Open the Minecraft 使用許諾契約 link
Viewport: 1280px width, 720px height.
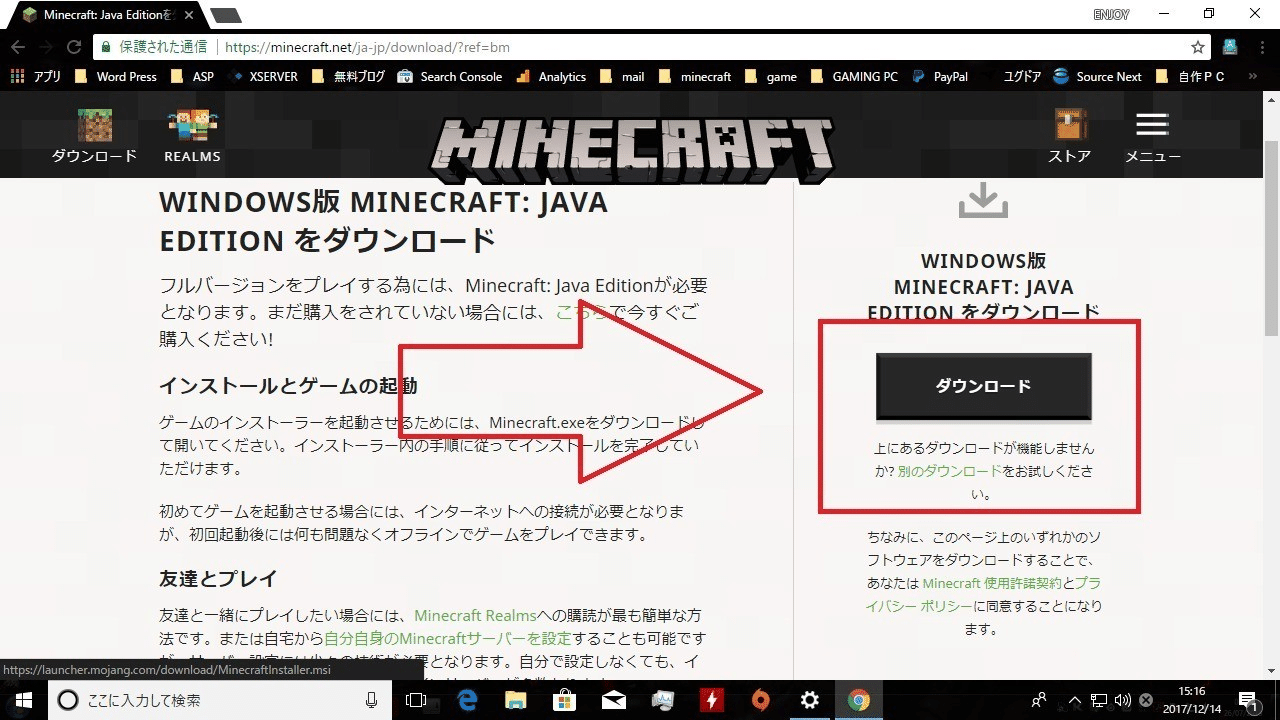pos(992,583)
